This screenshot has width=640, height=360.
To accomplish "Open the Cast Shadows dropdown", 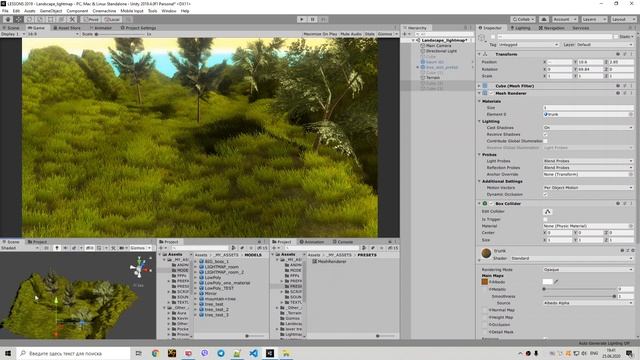I will pyautogui.click(x=588, y=128).
